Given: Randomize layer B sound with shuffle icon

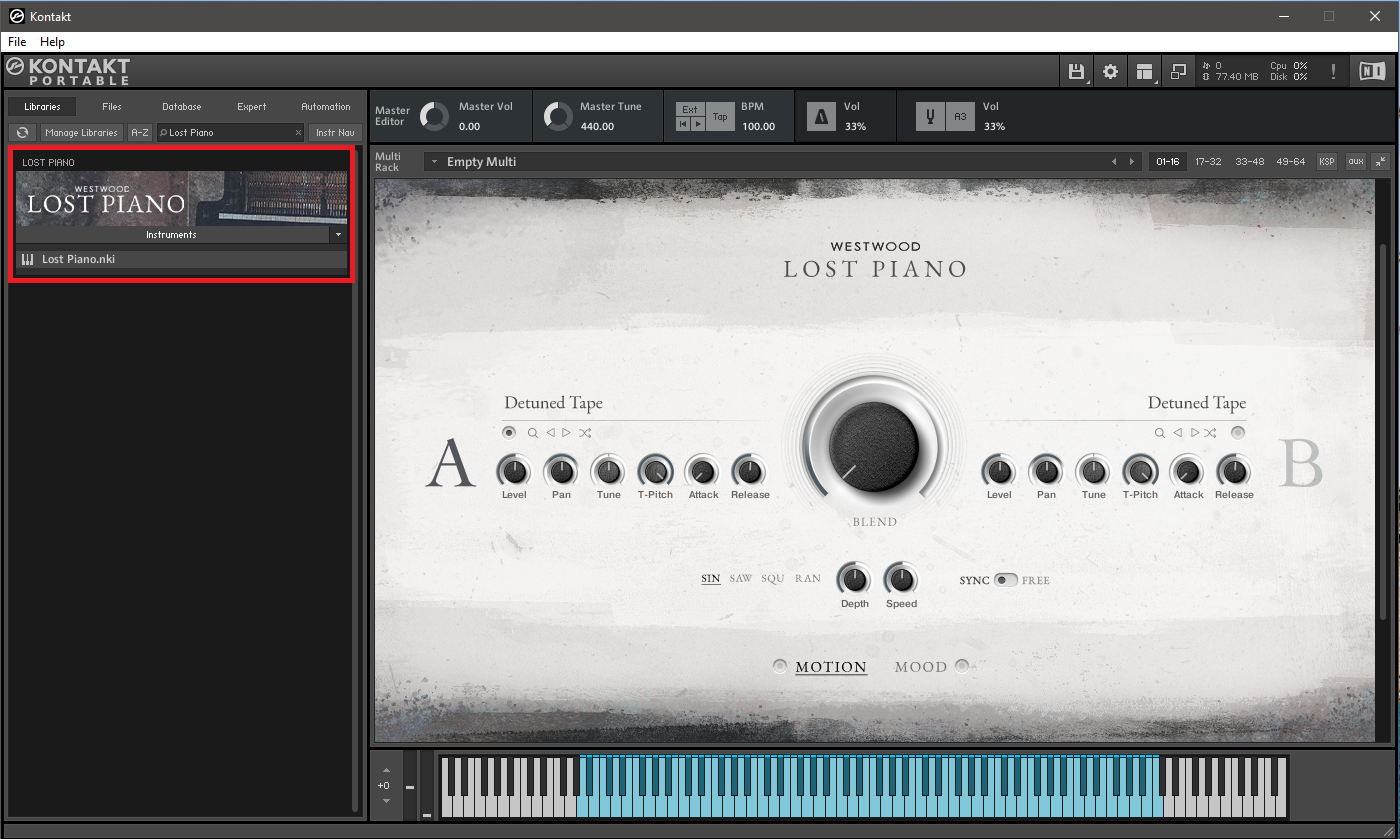Looking at the screenshot, I should point(1210,433).
